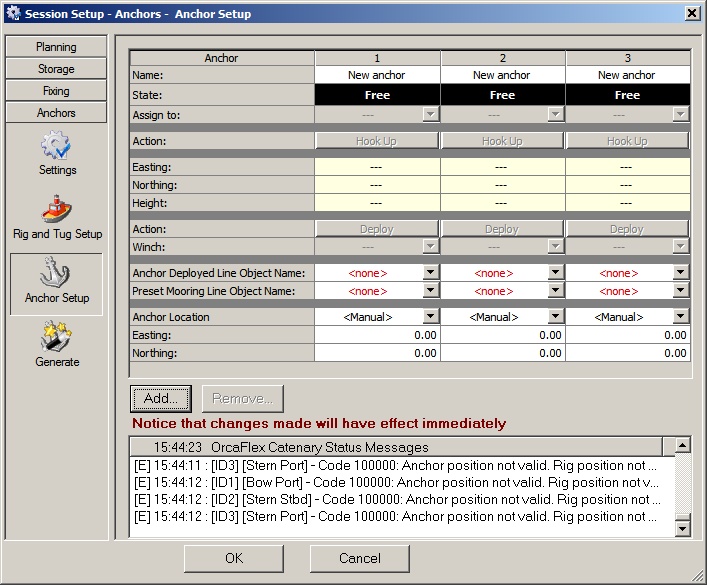Close the Session Setup dialog window

coord(690,13)
